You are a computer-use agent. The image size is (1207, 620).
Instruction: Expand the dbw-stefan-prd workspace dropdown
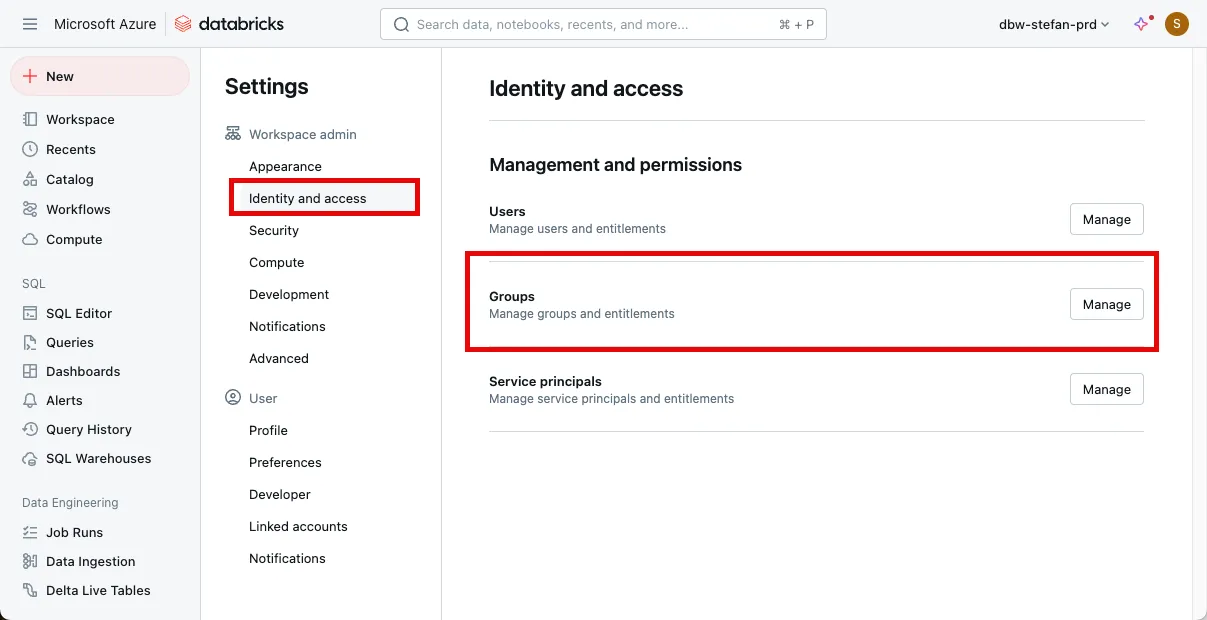pos(1054,24)
